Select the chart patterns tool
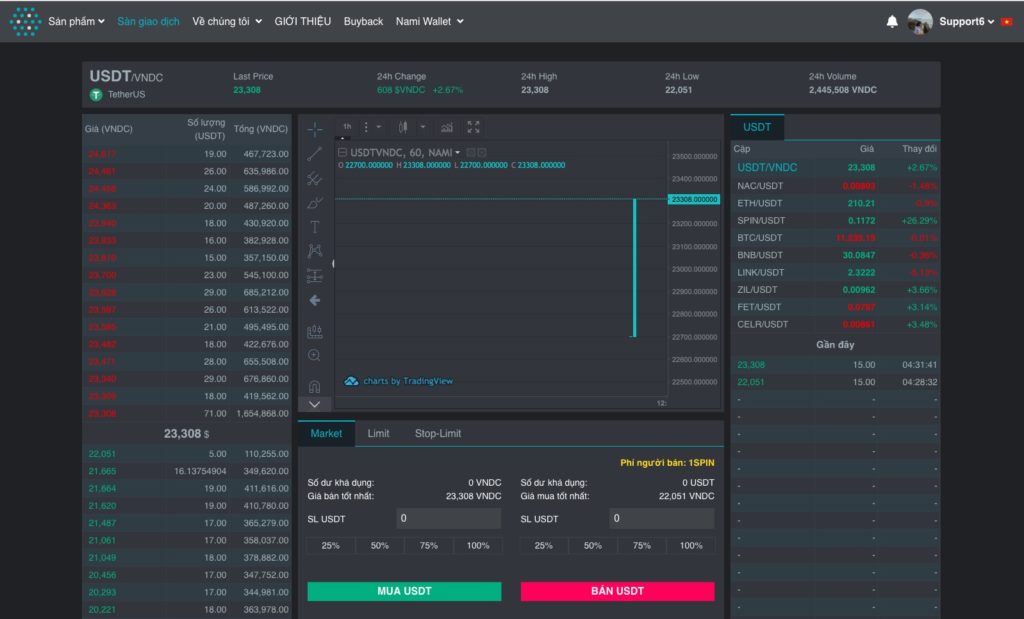The height and width of the screenshot is (619, 1024). [x=315, y=251]
